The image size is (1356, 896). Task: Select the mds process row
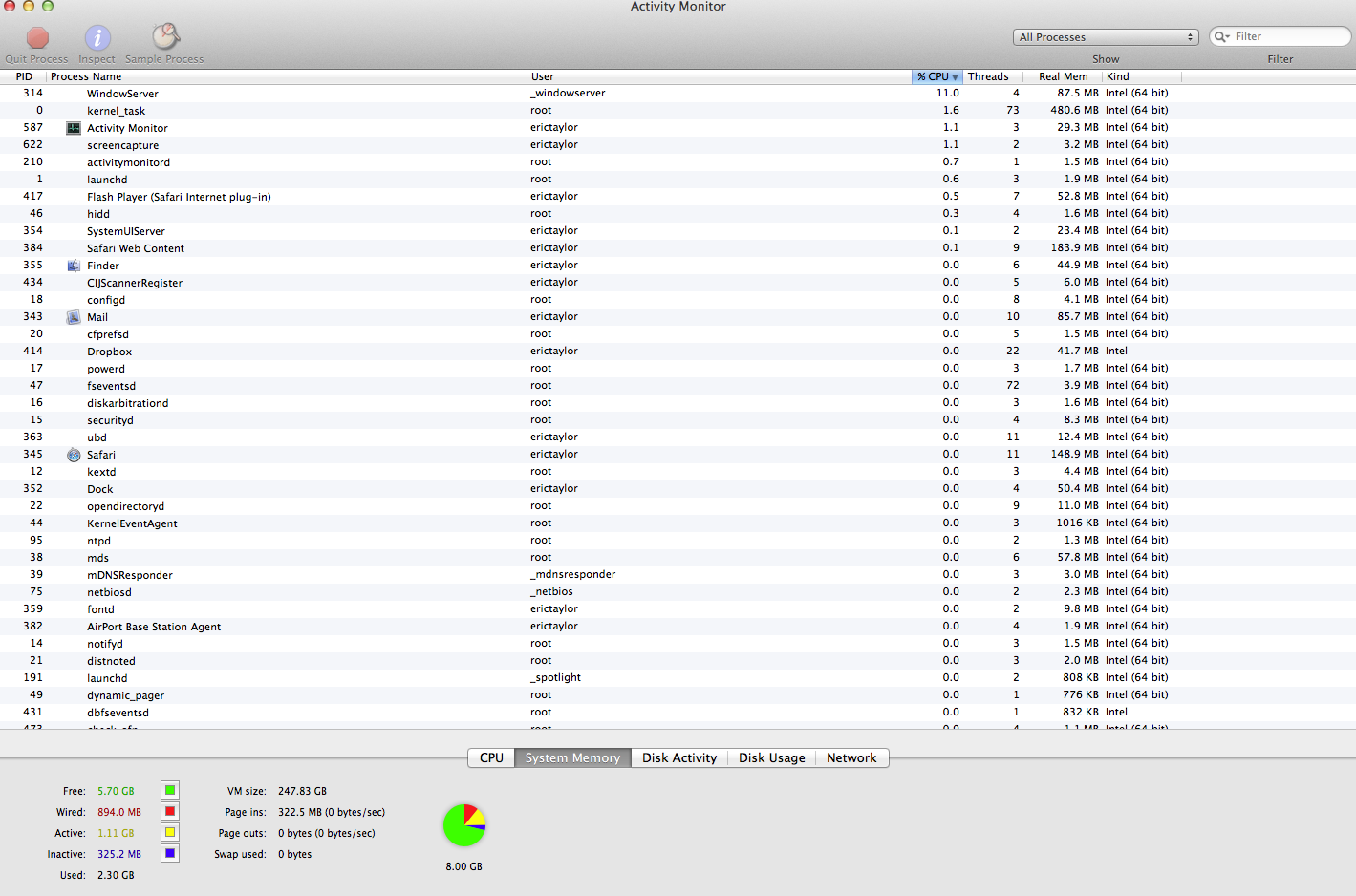(x=678, y=558)
